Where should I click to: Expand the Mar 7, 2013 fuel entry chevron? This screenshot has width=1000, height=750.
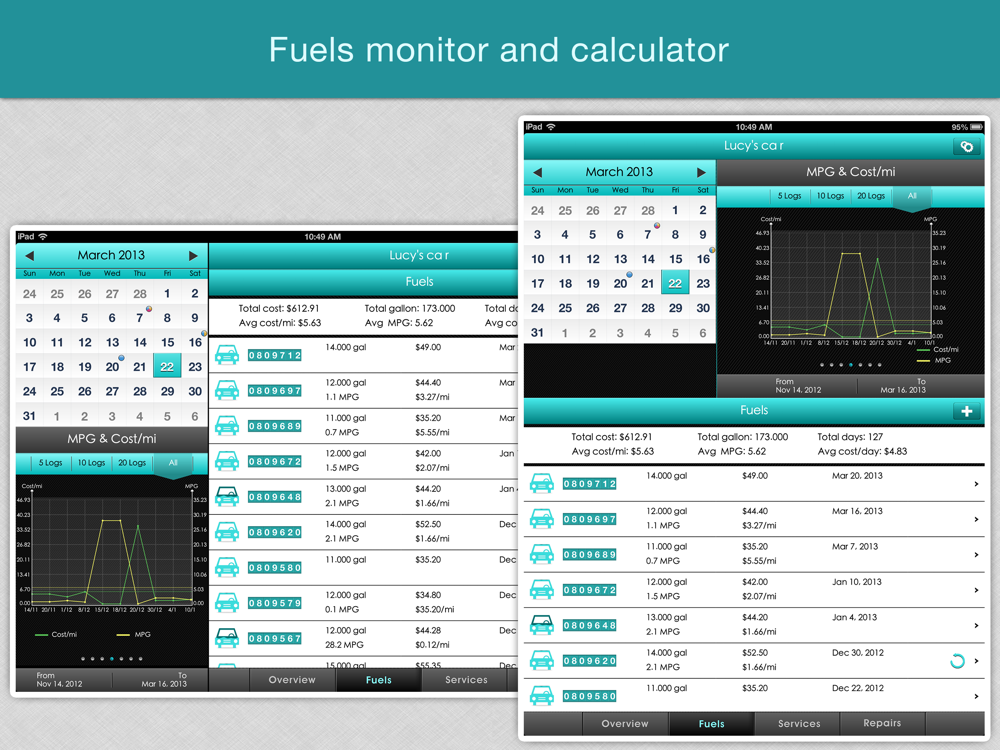[976, 555]
